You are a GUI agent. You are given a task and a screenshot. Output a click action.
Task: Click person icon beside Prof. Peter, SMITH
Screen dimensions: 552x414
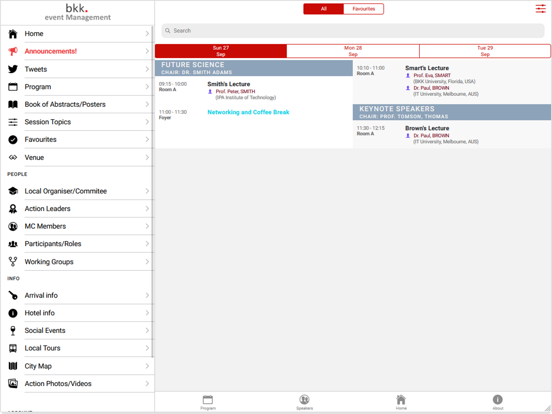[210, 92]
